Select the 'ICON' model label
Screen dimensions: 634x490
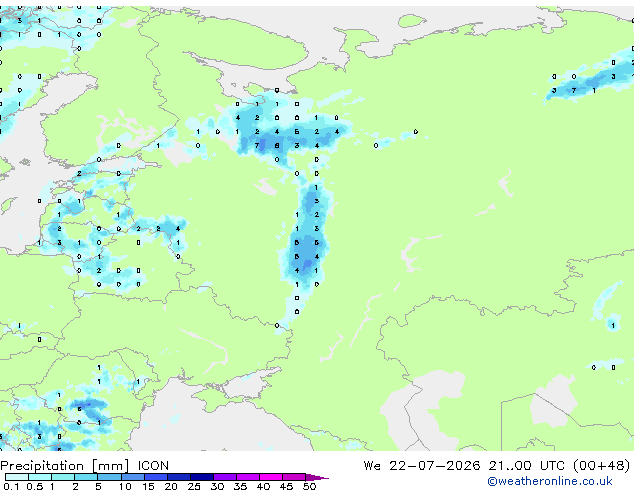(x=153, y=466)
